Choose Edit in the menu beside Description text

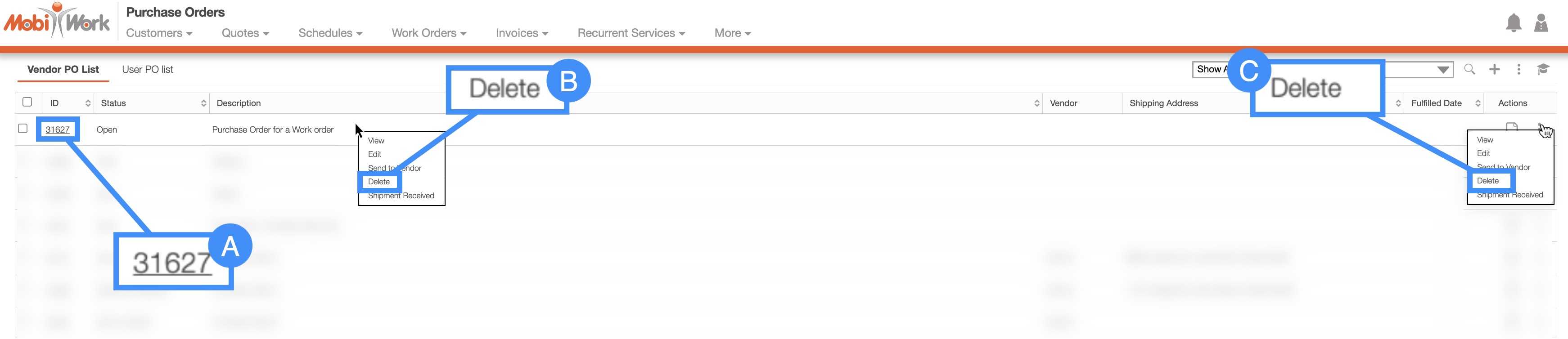click(x=374, y=155)
